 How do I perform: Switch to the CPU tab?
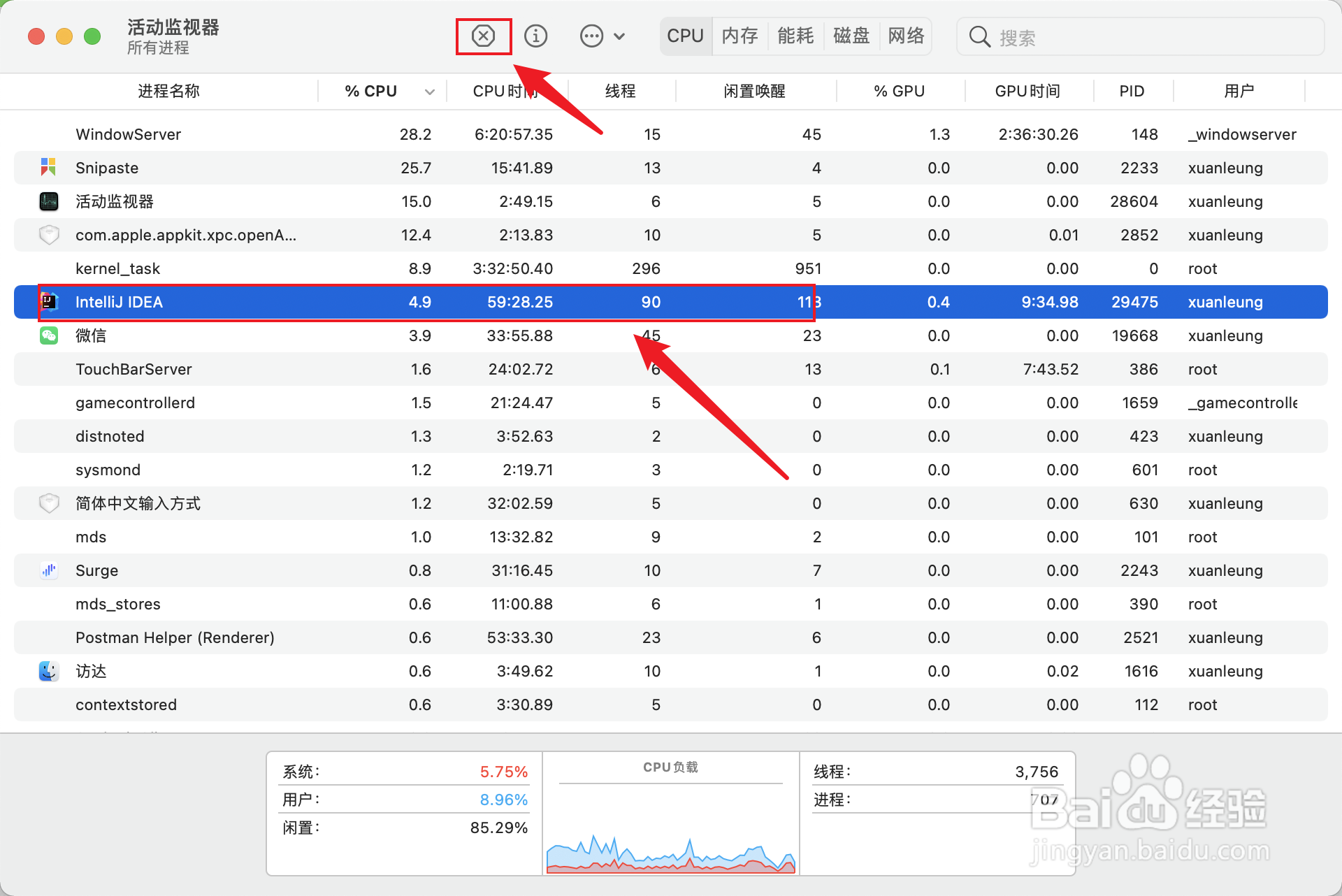coord(685,36)
